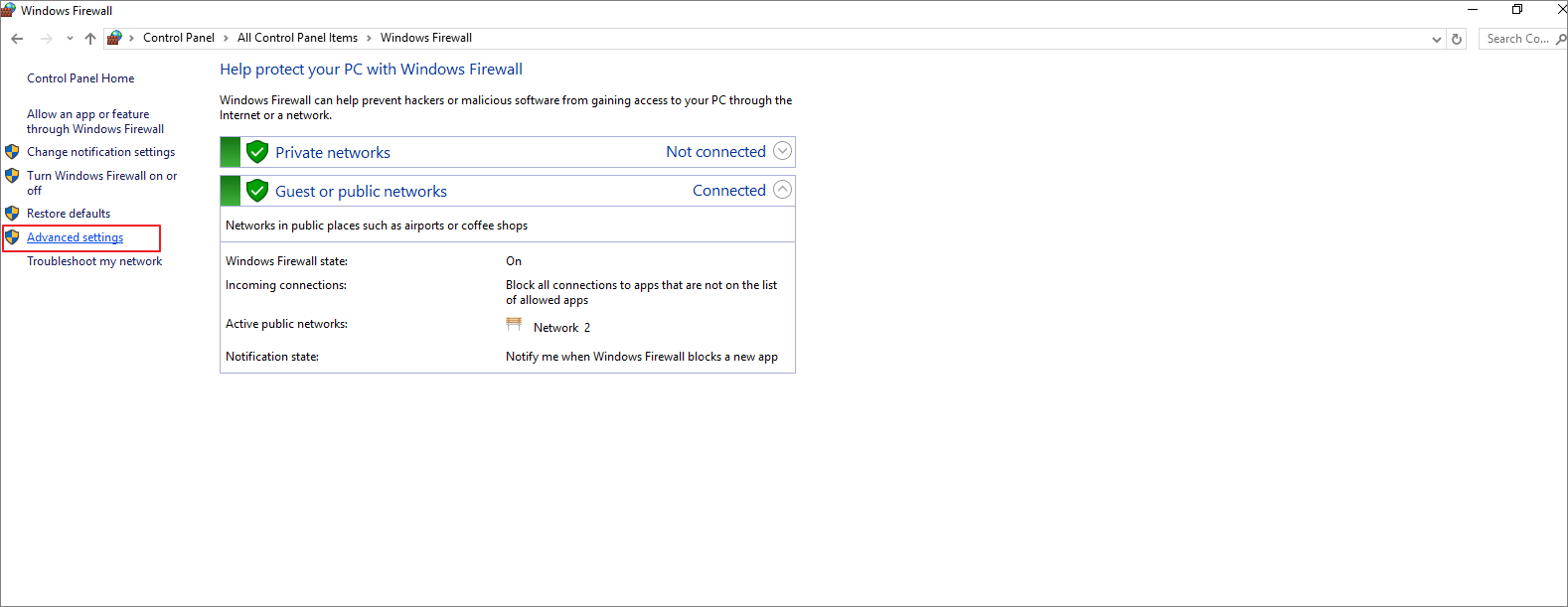The height and width of the screenshot is (607, 1568).
Task: Click the Windows Firewall state value 'On'
Action: pos(514,261)
